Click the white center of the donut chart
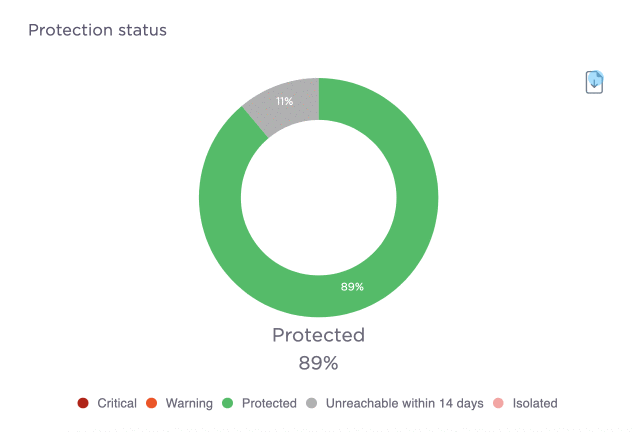Viewport: 632px width, 432px height. [318, 198]
